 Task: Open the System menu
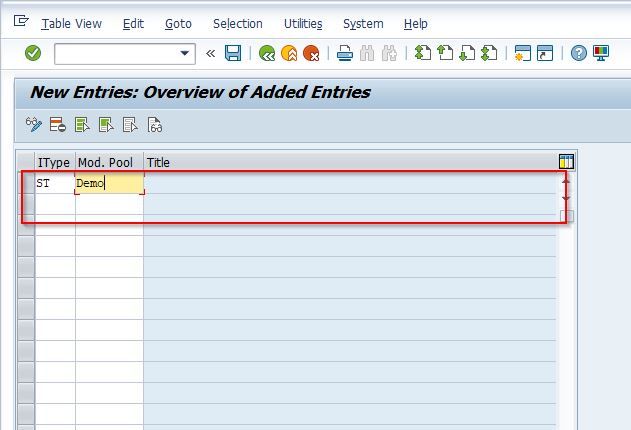coord(363,24)
